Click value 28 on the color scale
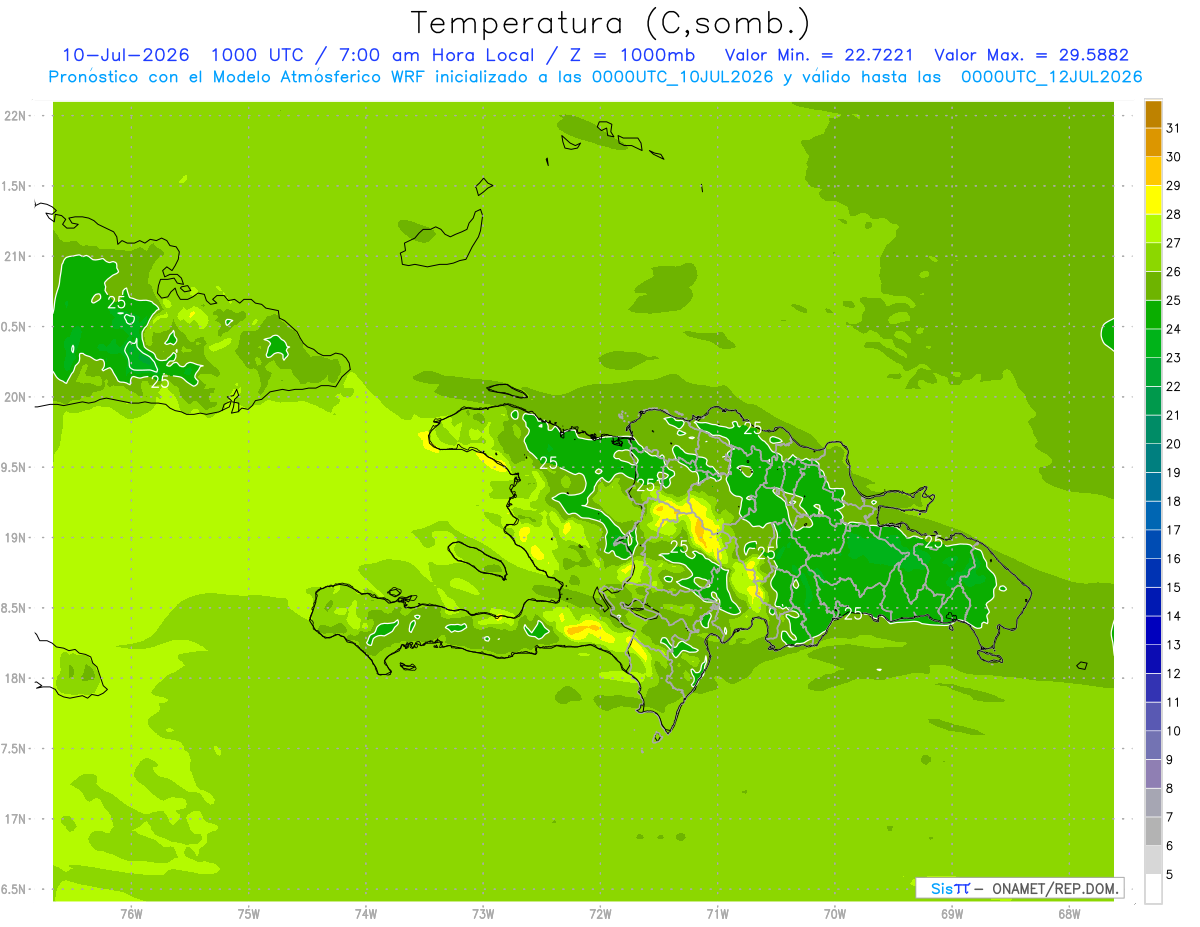Viewport: 1200px width, 927px height. click(1174, 214)
